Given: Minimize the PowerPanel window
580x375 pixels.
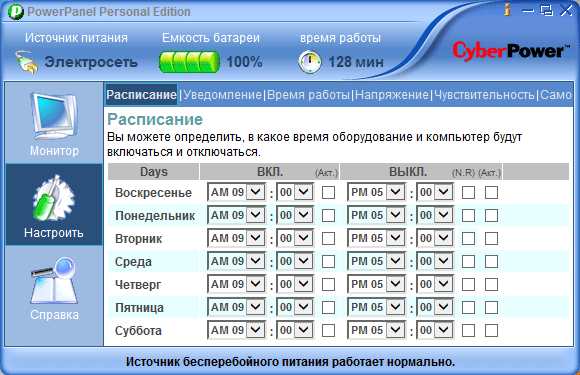Looking at the screenshot, I should (528, 10).
